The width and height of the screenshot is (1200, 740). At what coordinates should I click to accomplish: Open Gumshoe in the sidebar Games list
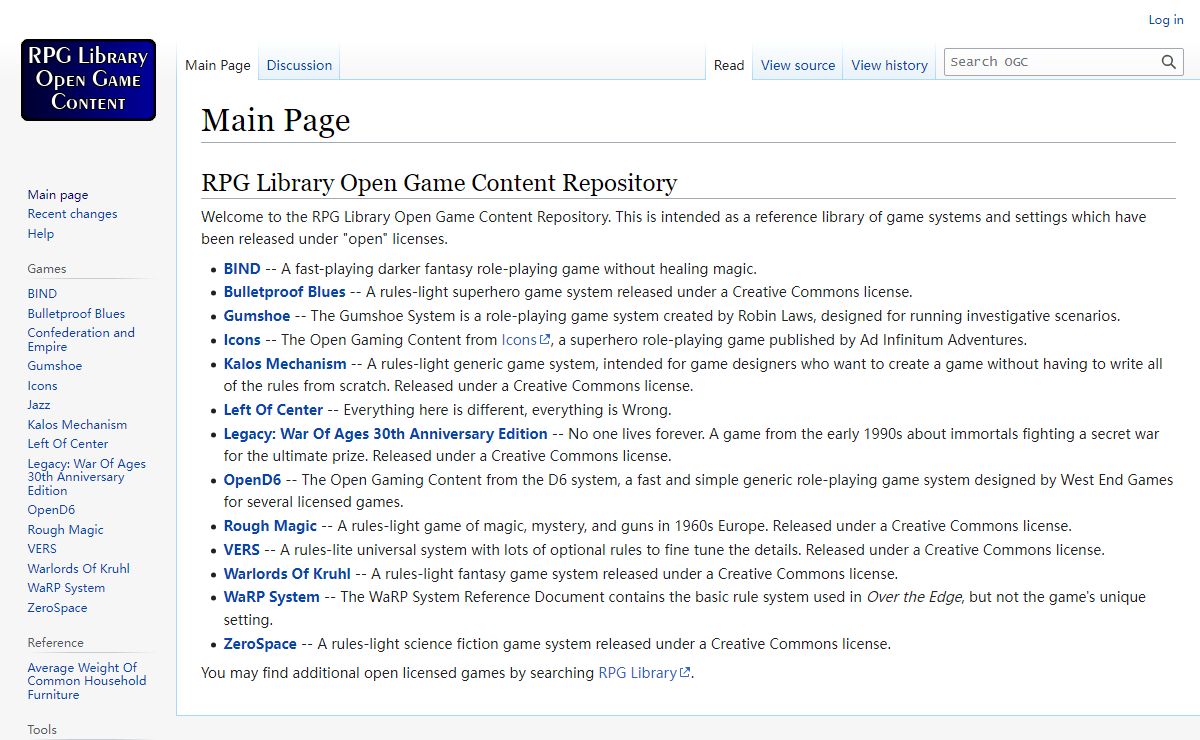tap(55, 366)
